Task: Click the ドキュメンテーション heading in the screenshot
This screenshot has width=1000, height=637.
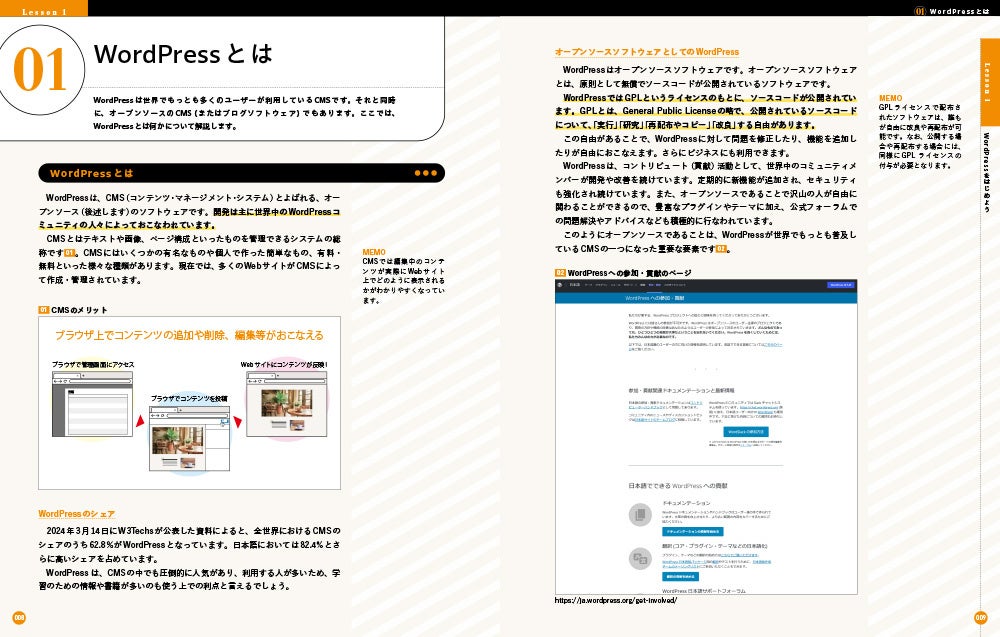Action: click(x=686, y=503)
